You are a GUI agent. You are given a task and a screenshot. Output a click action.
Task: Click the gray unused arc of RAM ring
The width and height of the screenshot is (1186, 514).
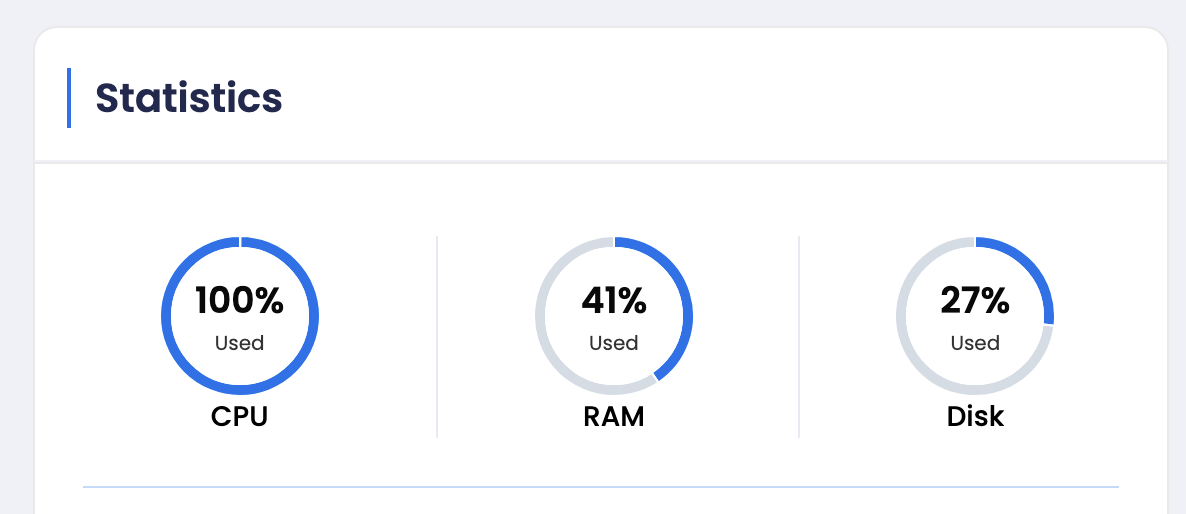(x=541, y=316)
